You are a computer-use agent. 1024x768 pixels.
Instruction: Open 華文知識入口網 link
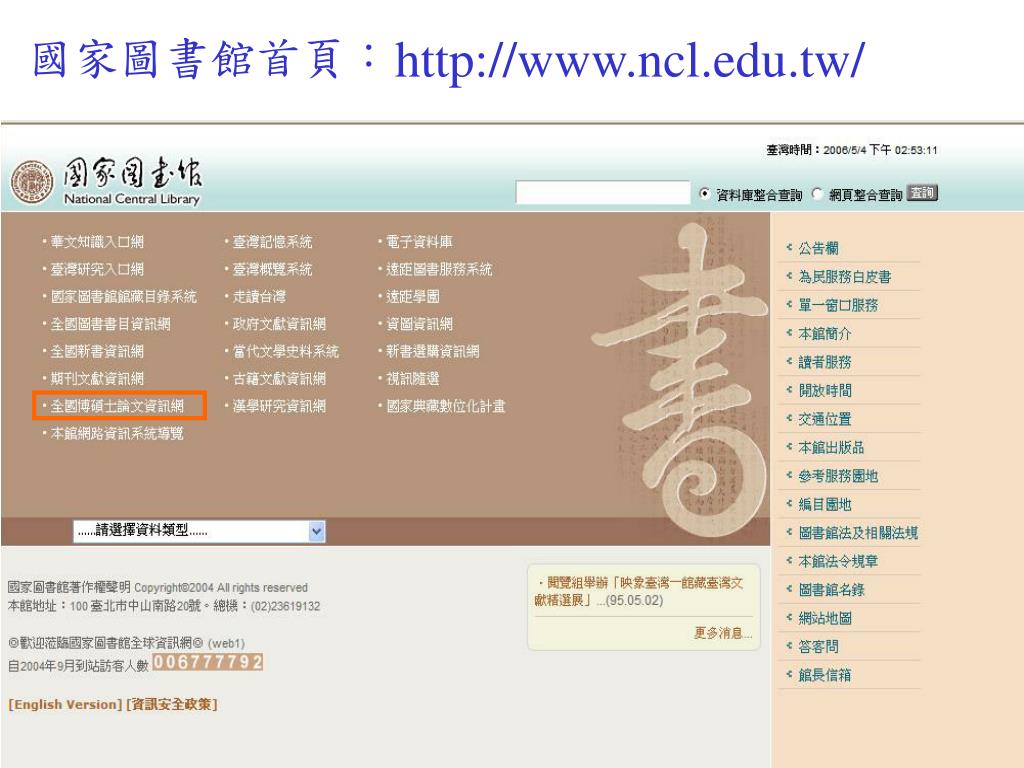[x=97, y=242]
